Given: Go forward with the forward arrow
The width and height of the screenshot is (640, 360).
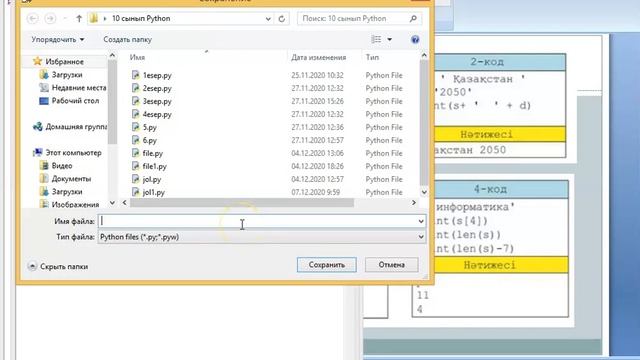Looking at the screenshot, I should [50, 18].
